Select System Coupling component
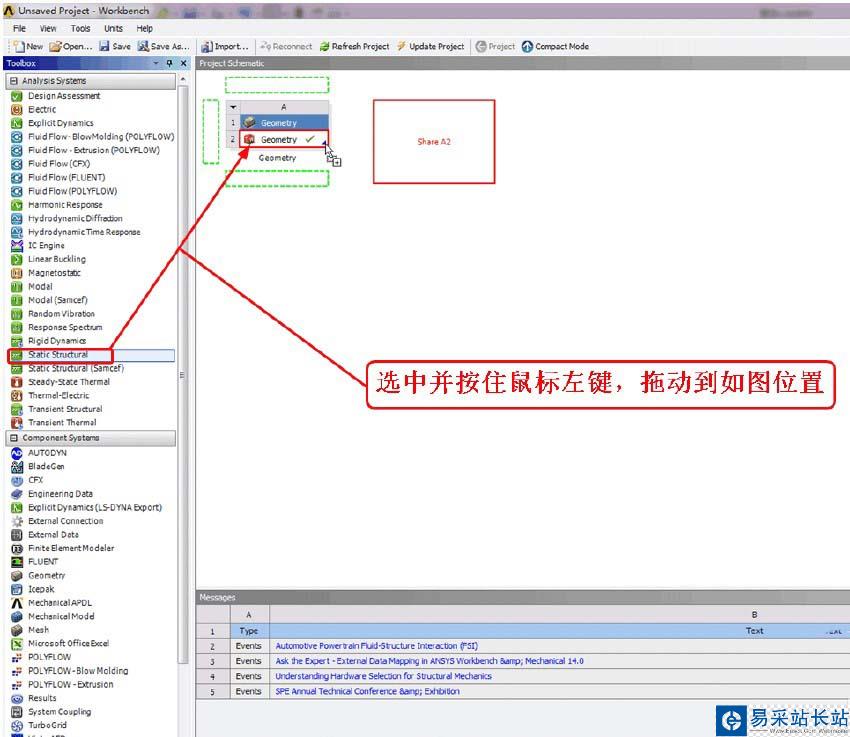 point(60,712)
